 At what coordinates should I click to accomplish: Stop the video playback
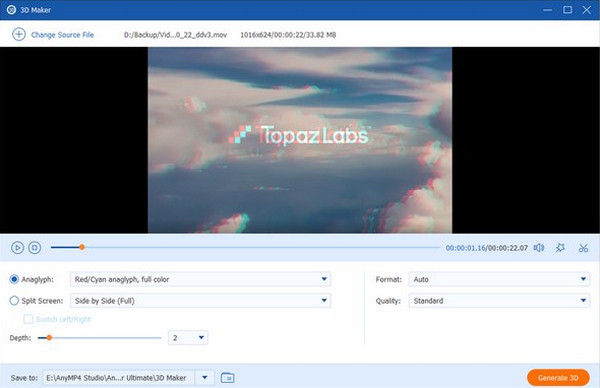pyautogui.click(x=34, y=248)
